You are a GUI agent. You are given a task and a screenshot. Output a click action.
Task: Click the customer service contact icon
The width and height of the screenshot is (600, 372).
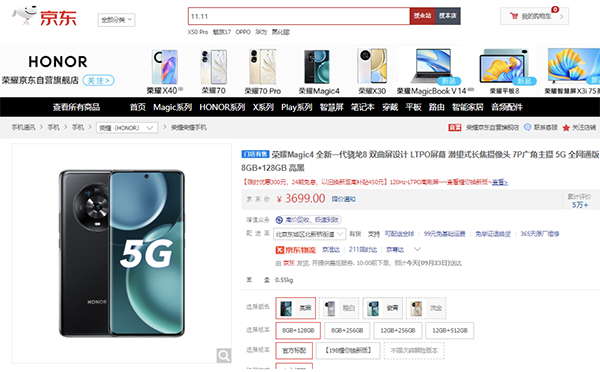527,127
